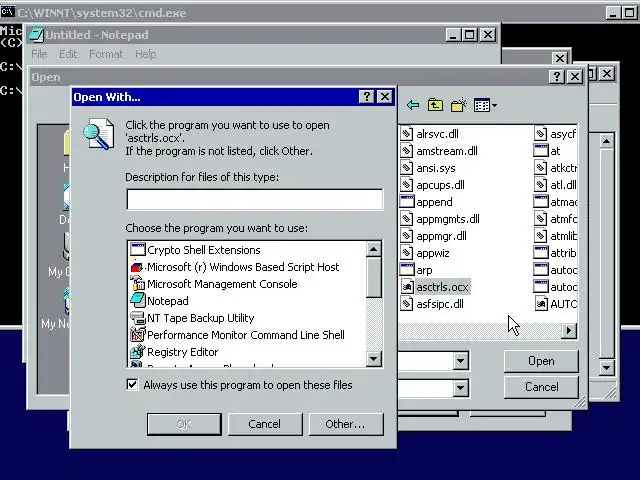Screen dimensions: 640x480
Task: Maximize the Notepad window
Action: tap(470, 35)
